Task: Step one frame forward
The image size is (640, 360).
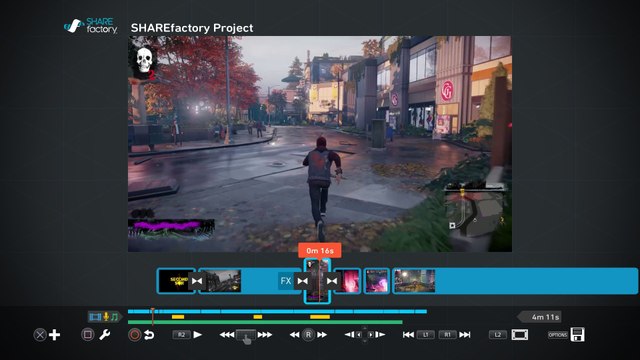Action: pyautogui.click(x=380, y=335)
